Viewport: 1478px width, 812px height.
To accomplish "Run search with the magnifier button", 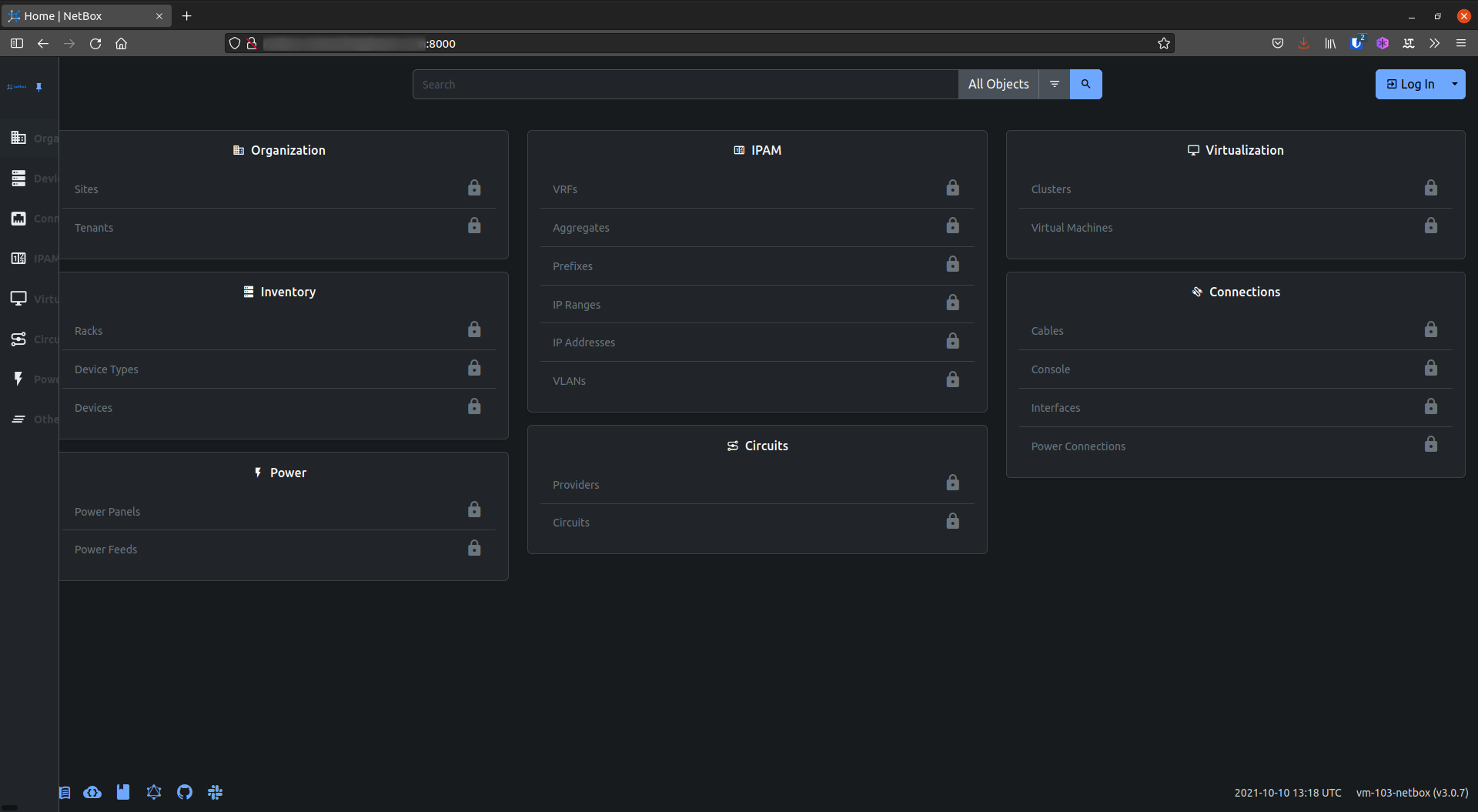I will tap(1085, 84).
